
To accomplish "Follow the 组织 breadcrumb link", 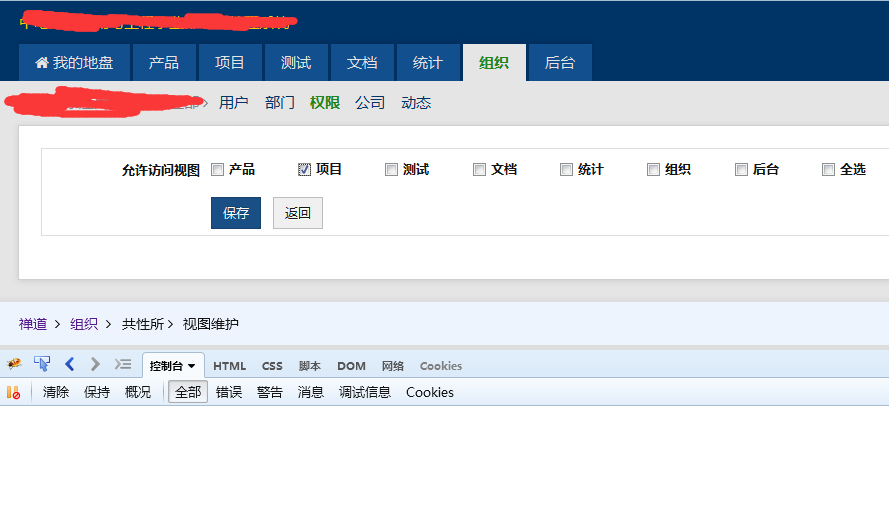I will [x=84, y=324].
